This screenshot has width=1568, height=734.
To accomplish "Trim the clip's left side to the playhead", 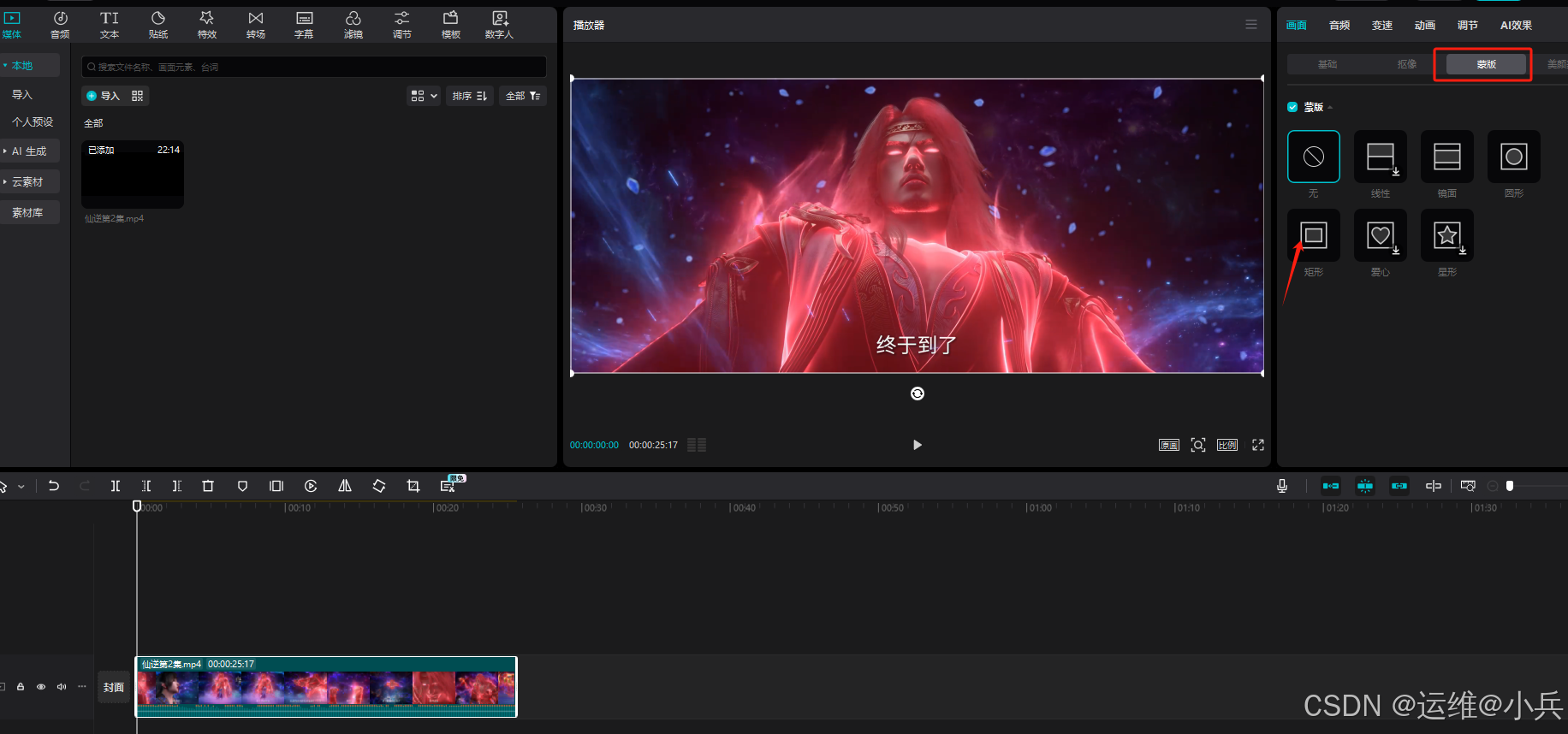I will (146, 486).
